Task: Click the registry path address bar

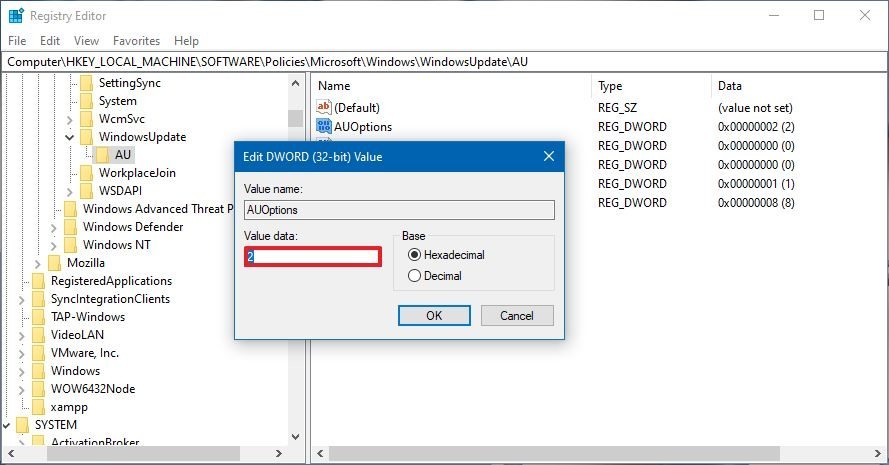Action: pos(444,62)
